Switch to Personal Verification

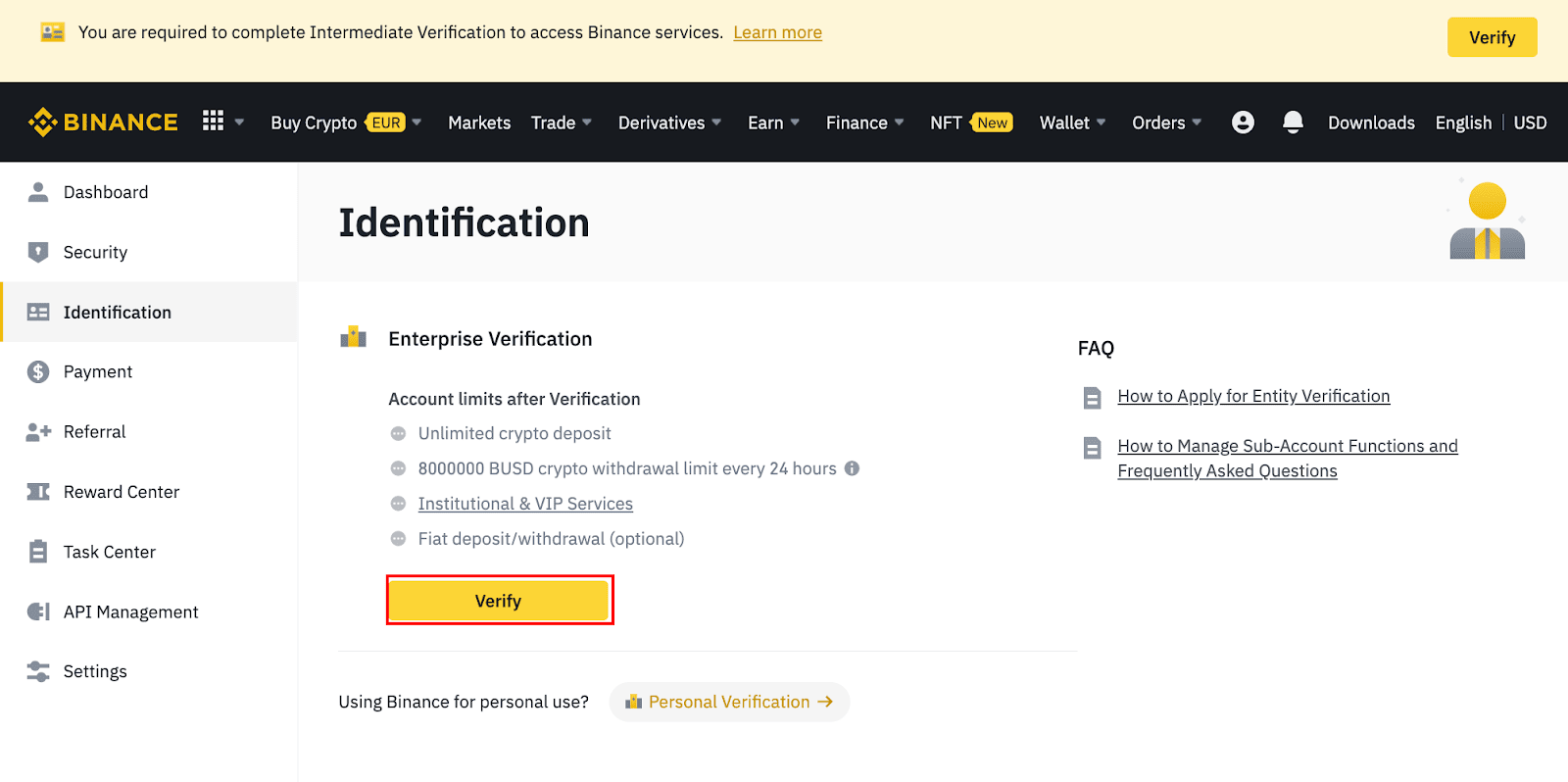coord(729,702)
